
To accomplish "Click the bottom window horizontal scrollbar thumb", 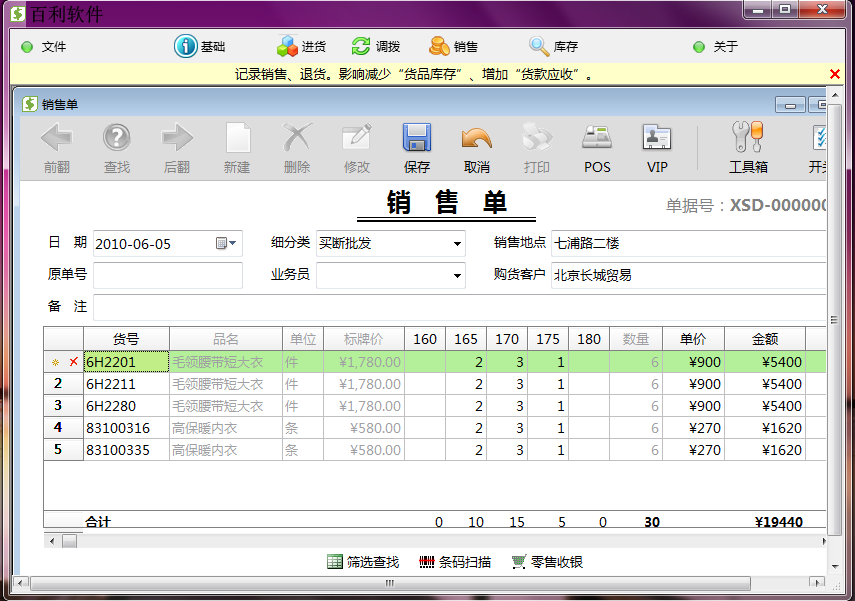I will click(390, 583).
